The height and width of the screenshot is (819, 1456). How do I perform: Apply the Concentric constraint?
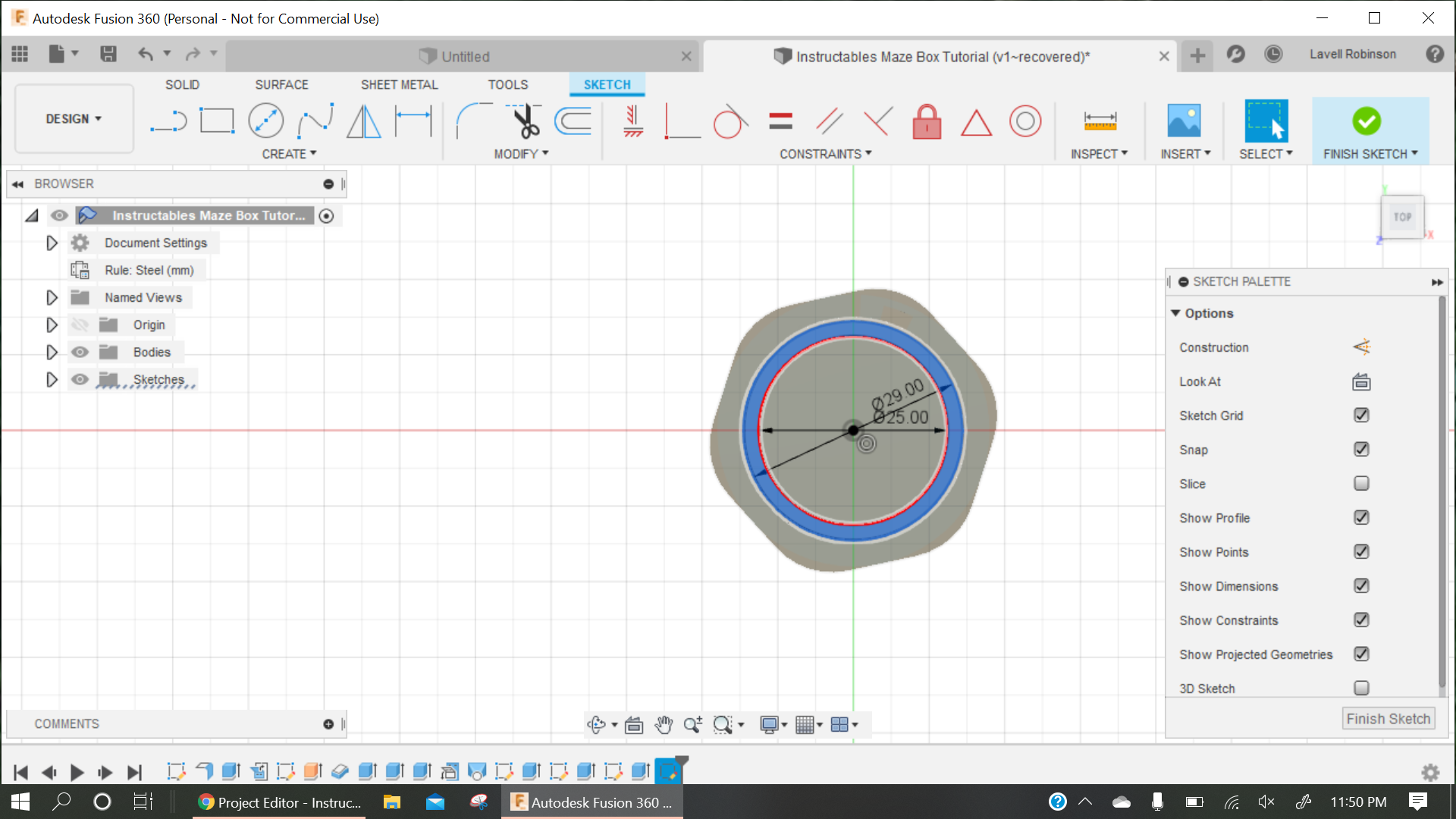coord(1025,121)
